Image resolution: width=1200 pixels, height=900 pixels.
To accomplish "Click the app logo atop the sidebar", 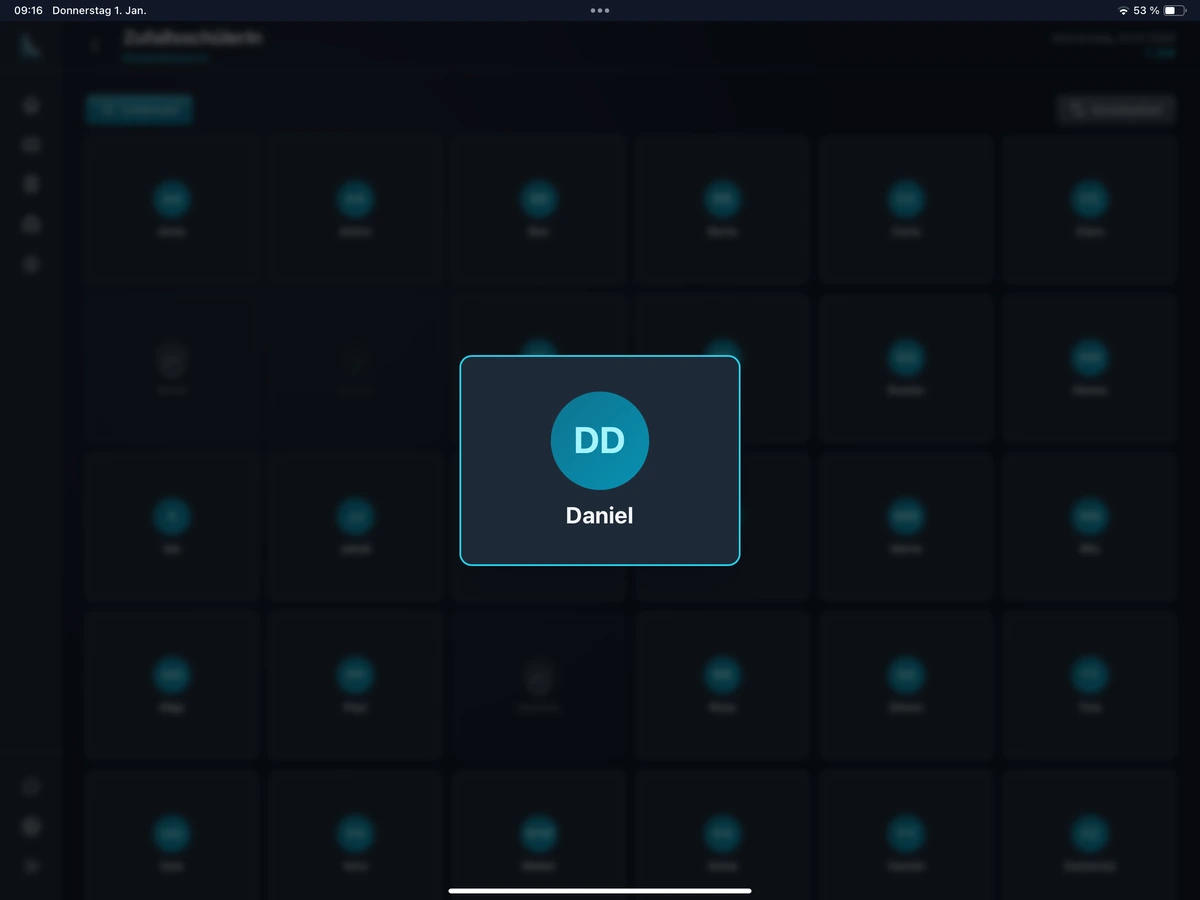I will click(x=30, y=46).
